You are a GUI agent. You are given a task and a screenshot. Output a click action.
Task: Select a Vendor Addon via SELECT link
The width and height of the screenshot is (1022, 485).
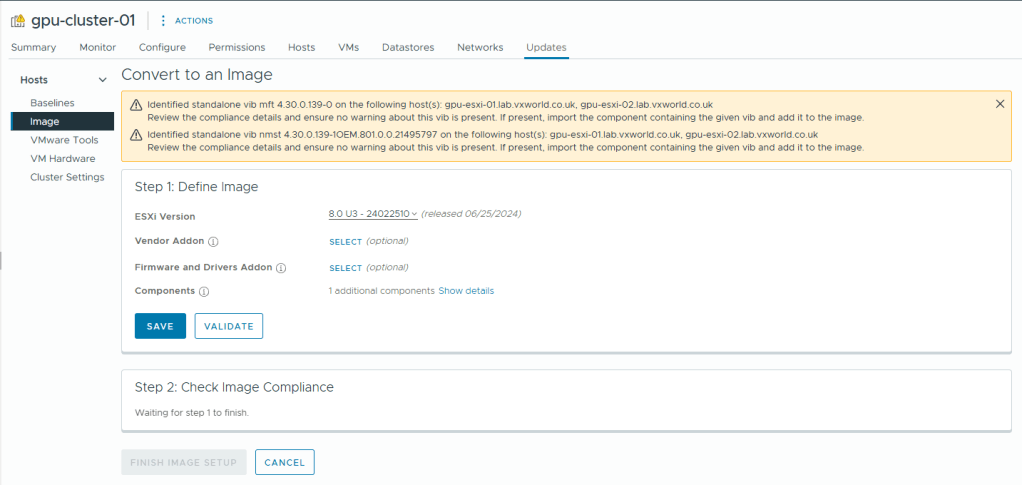pos(345,241)
